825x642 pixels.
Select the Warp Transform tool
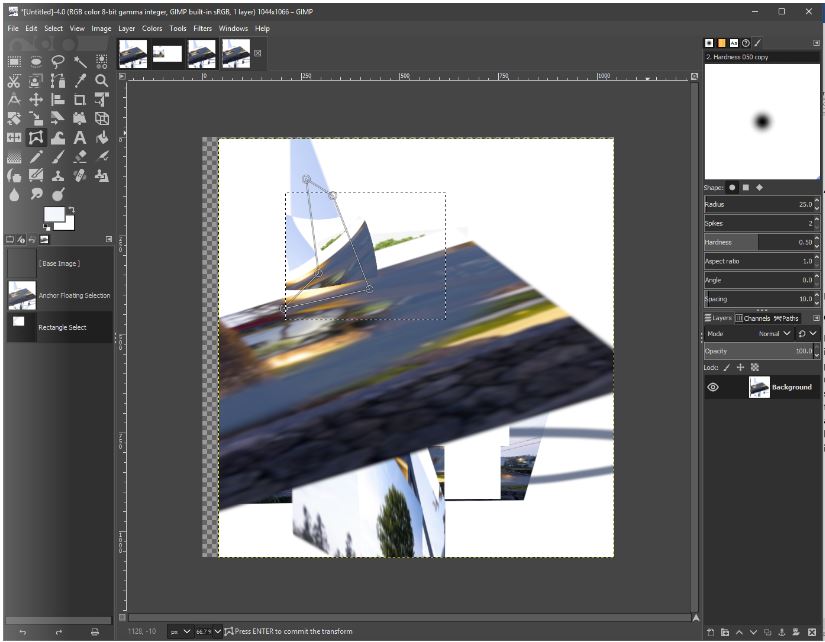tap(58, 137)
